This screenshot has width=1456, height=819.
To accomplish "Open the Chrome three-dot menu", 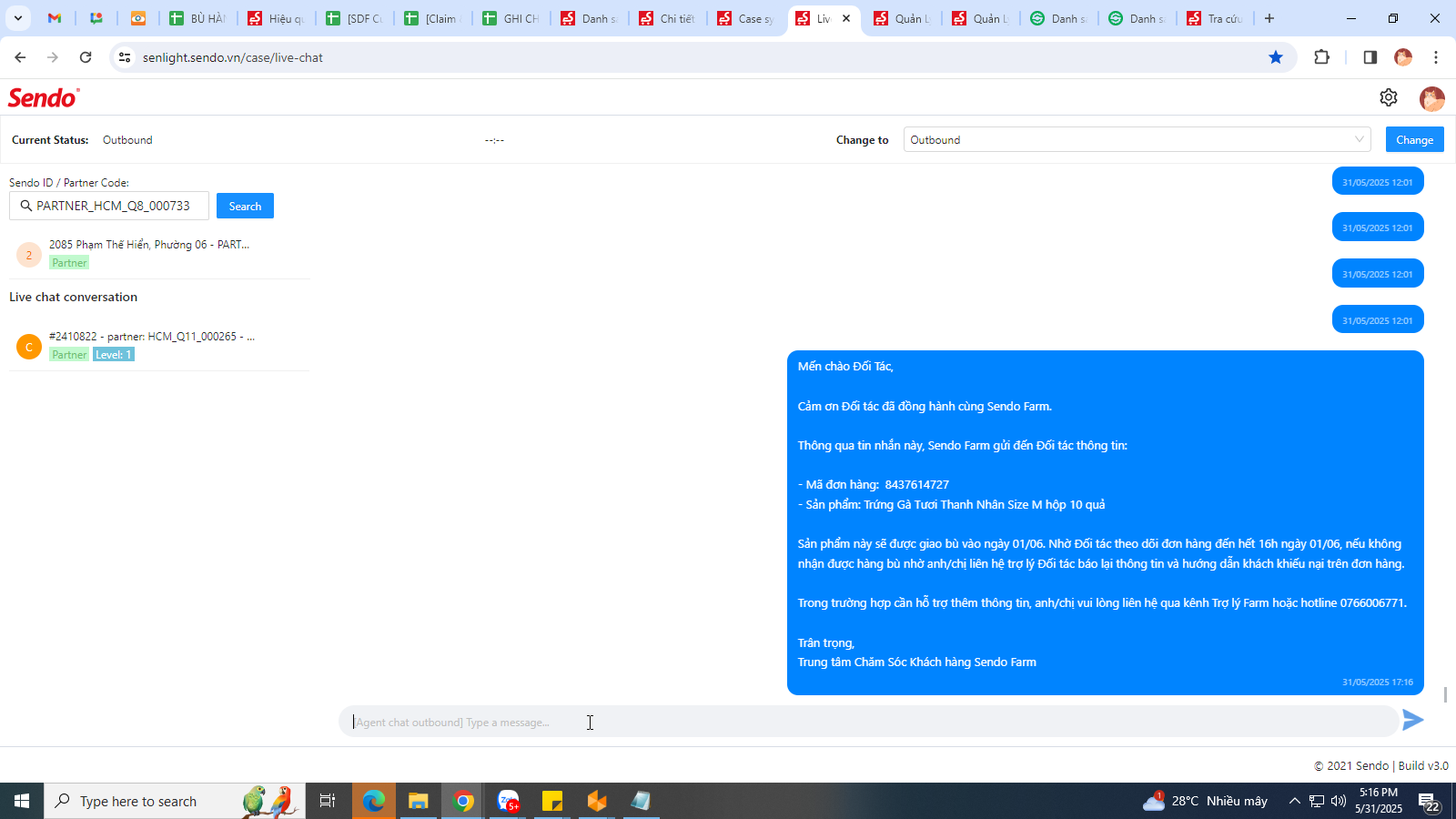I will 1436,57.
